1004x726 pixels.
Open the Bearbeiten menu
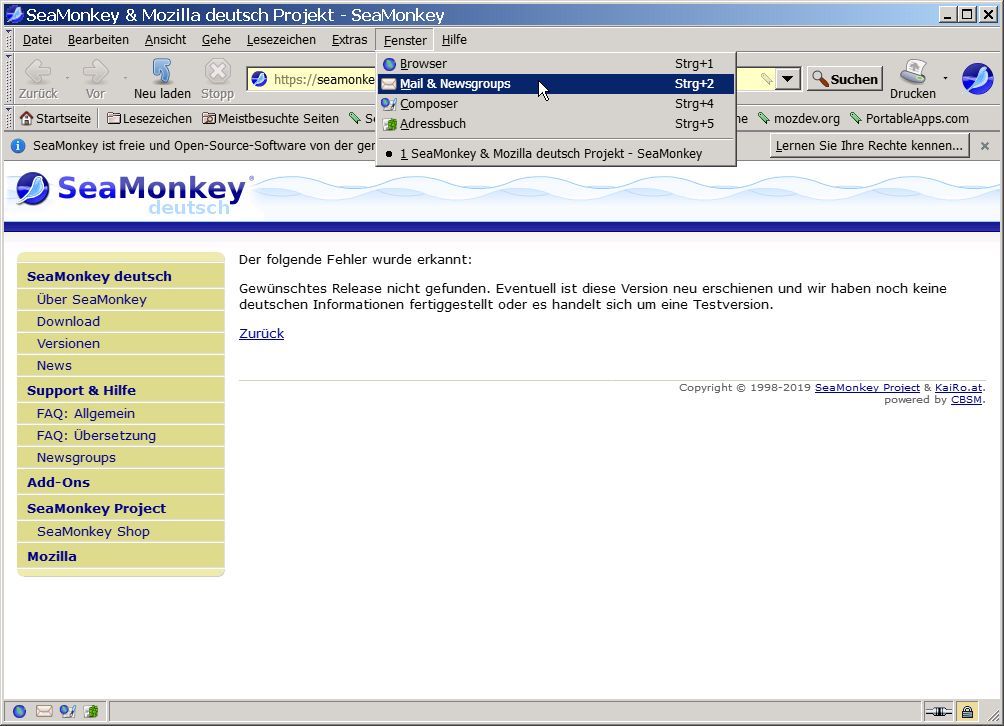pos(98,40)
